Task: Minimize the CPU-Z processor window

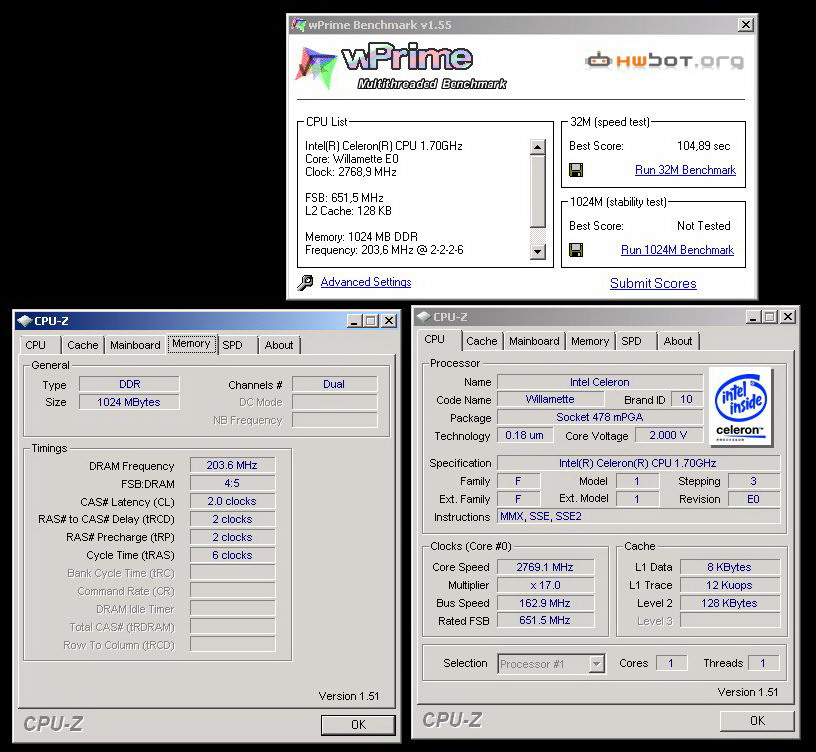Action: (x=754, y=317)
